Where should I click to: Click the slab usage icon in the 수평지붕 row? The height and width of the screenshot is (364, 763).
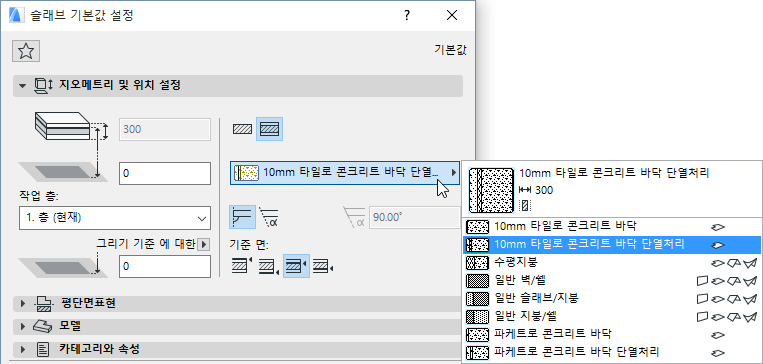click(x=719, y=263)
